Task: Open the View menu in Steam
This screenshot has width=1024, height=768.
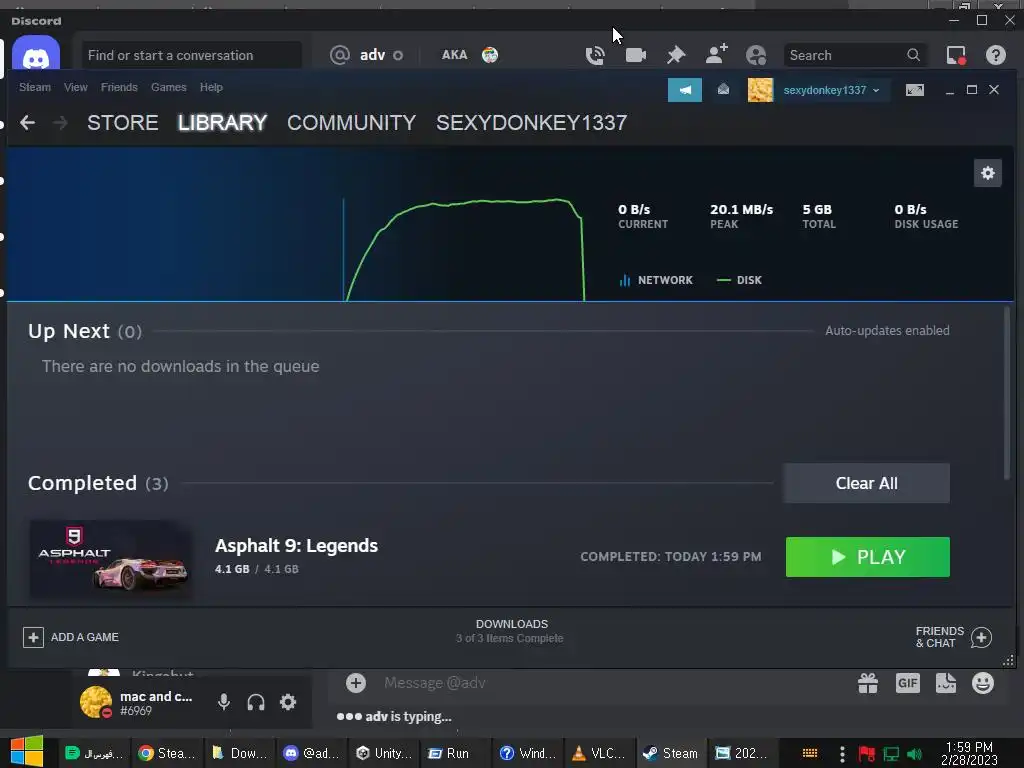Action: tap(76, 87)
